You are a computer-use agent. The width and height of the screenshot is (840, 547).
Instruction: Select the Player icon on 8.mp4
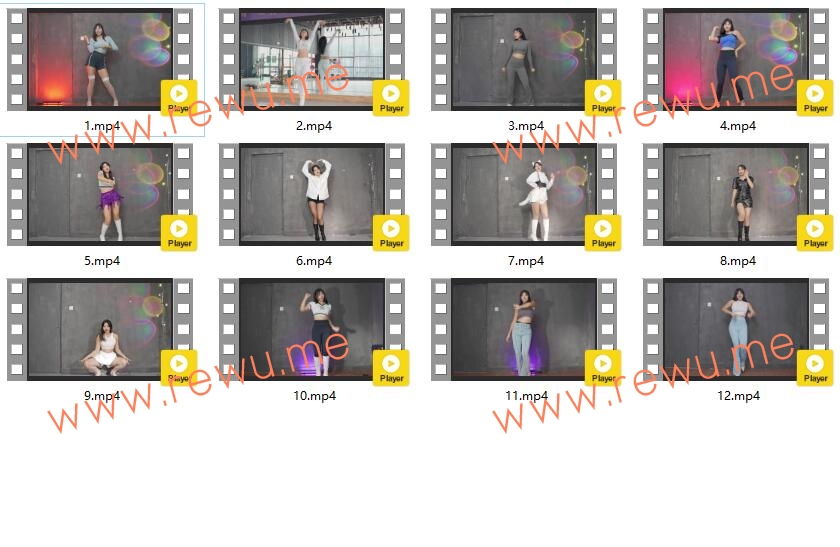click(816, 233)
